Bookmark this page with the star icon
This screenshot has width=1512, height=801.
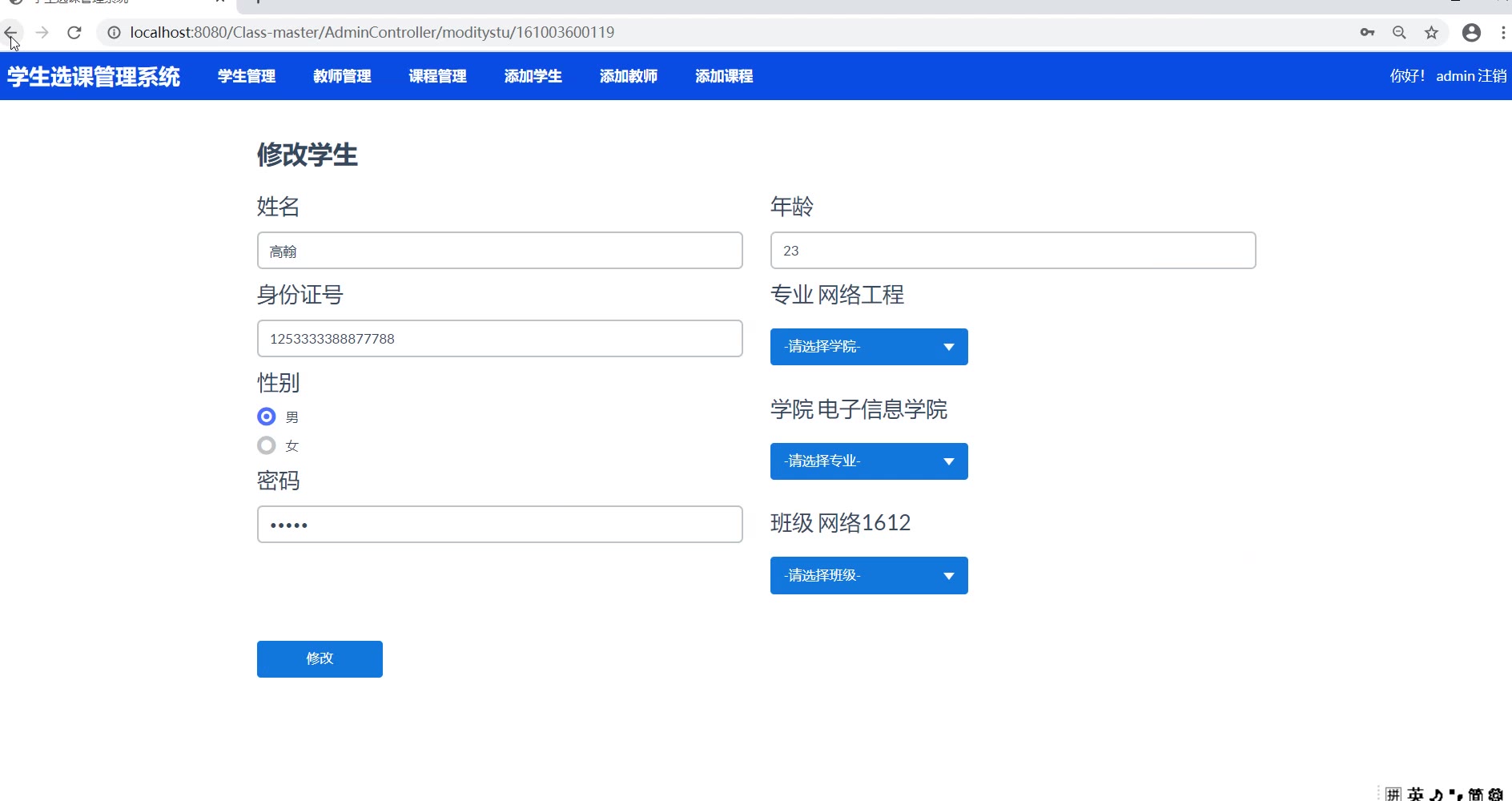coord(1431,33)
